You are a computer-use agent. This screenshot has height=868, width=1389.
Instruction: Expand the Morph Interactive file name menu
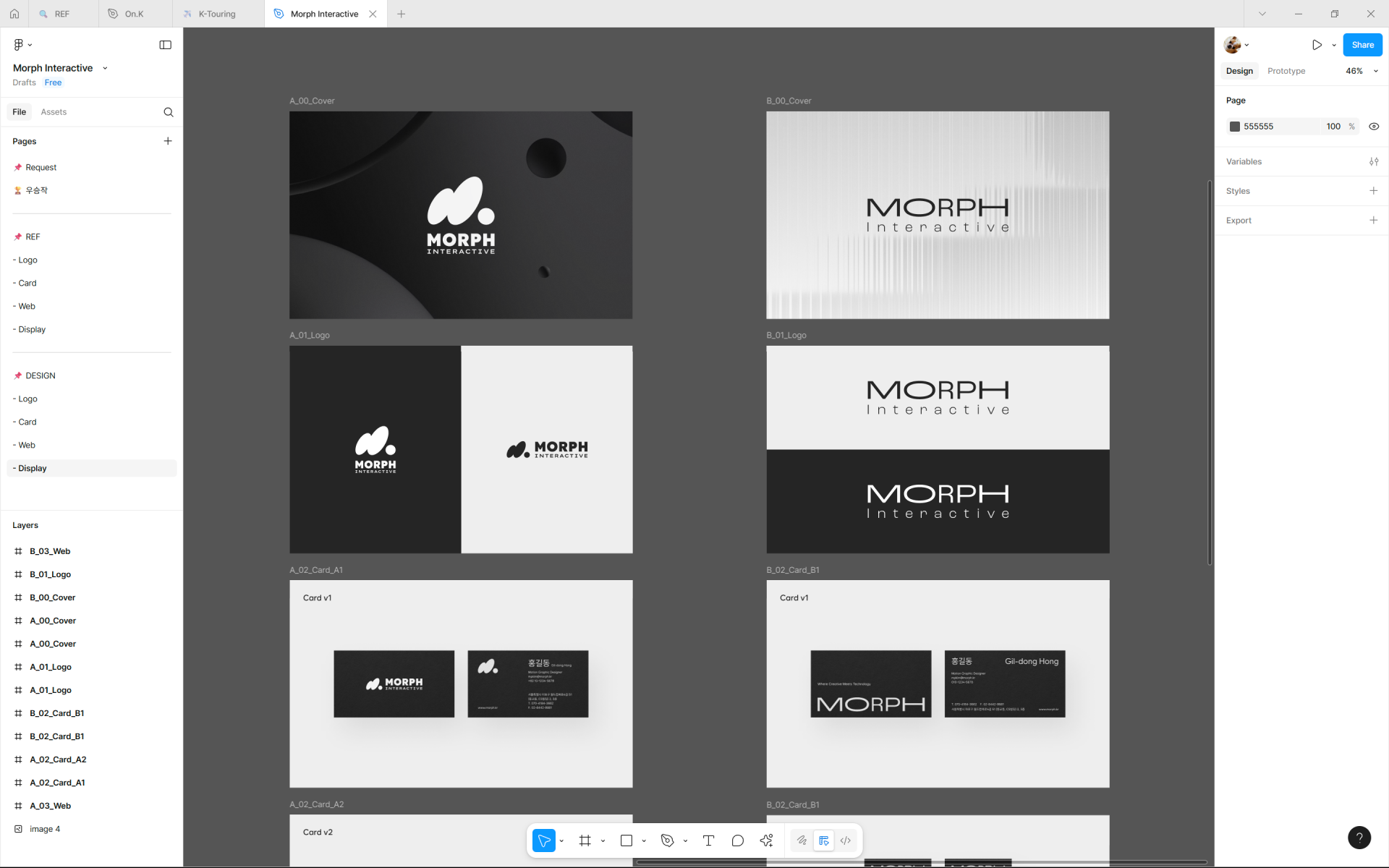coord(105,68)
